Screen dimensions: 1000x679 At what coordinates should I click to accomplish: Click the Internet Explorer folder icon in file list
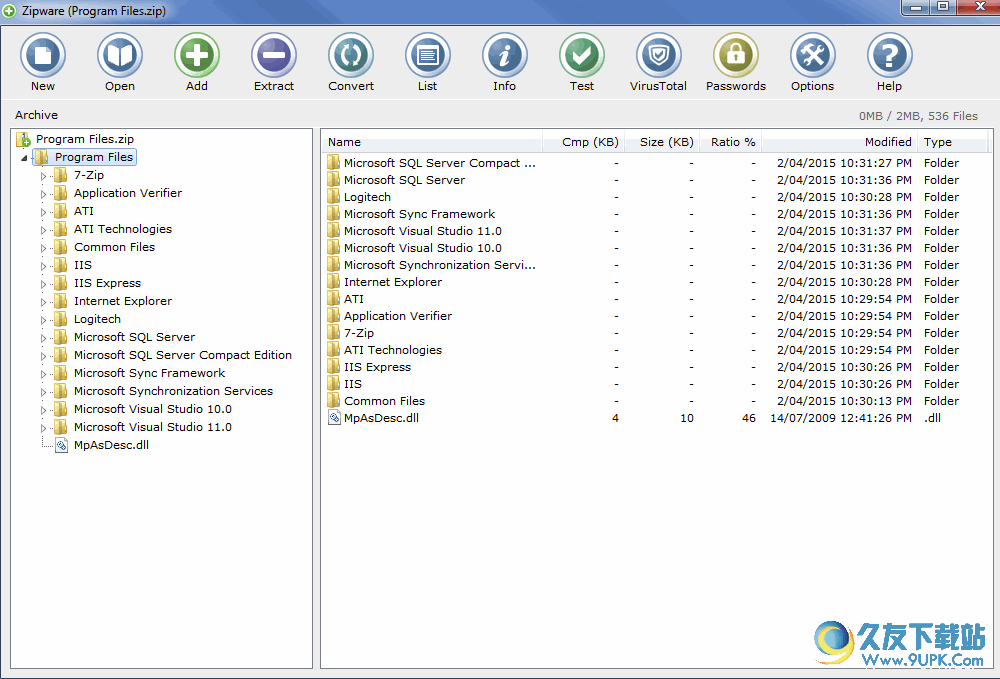click(334, 282)
